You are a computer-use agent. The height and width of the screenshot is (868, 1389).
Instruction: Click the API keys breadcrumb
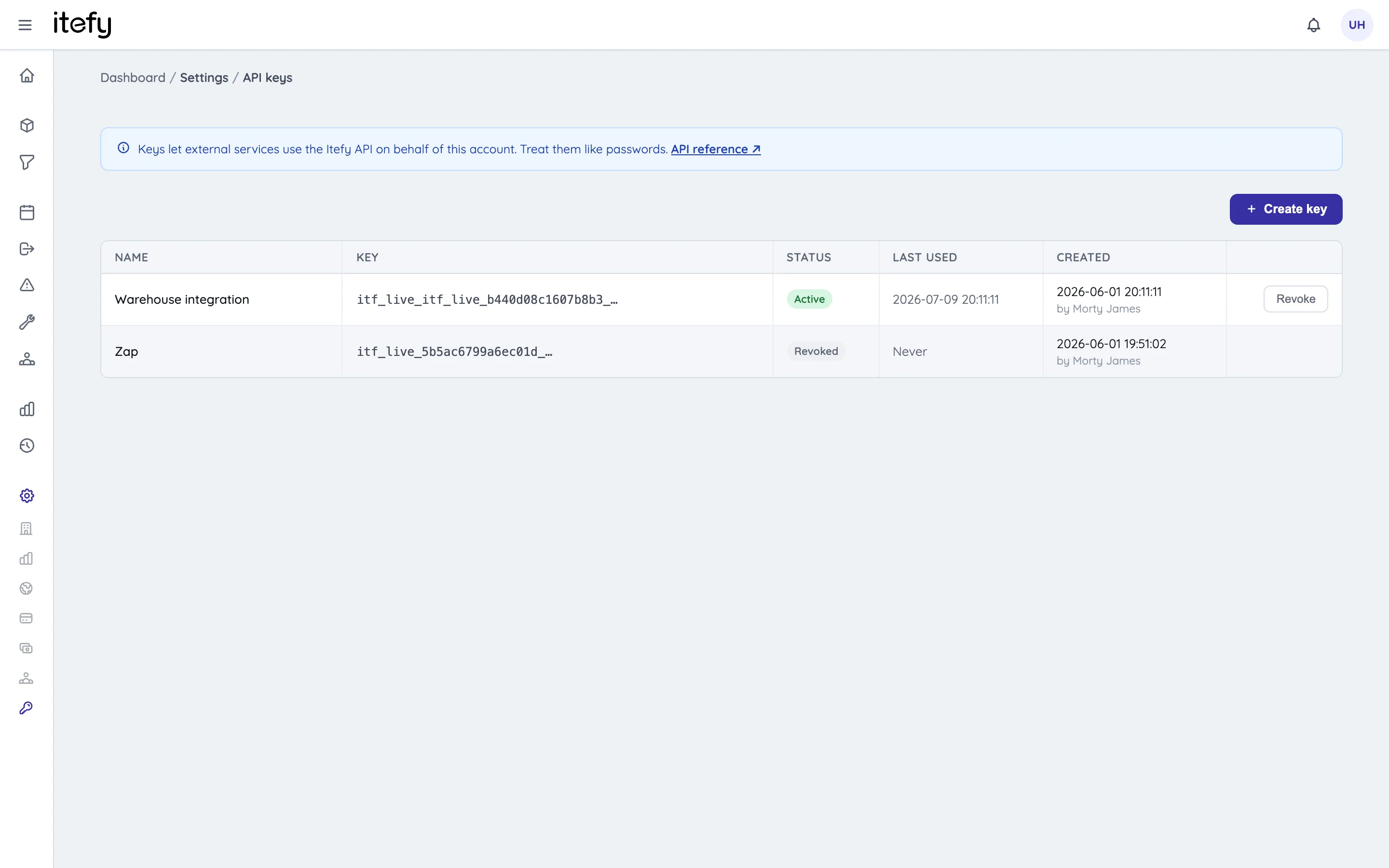point(268,78)
